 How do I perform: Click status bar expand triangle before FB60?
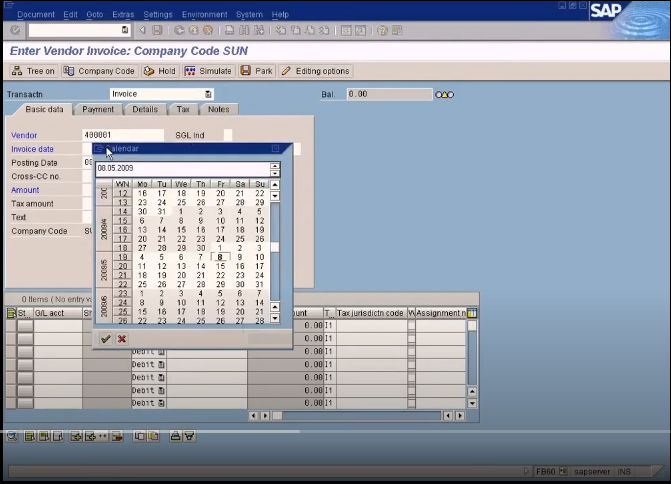click(526, 471)
